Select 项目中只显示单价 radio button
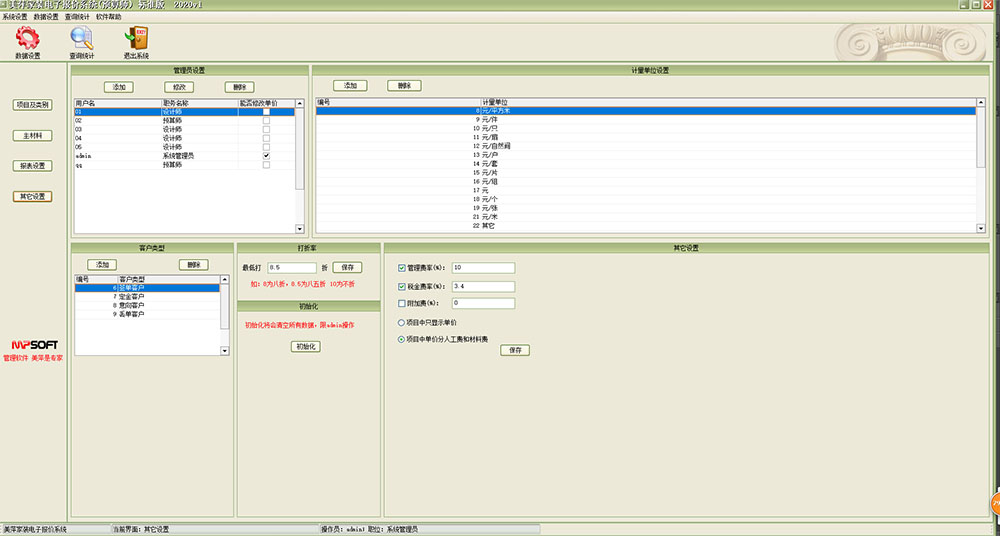 402,323
